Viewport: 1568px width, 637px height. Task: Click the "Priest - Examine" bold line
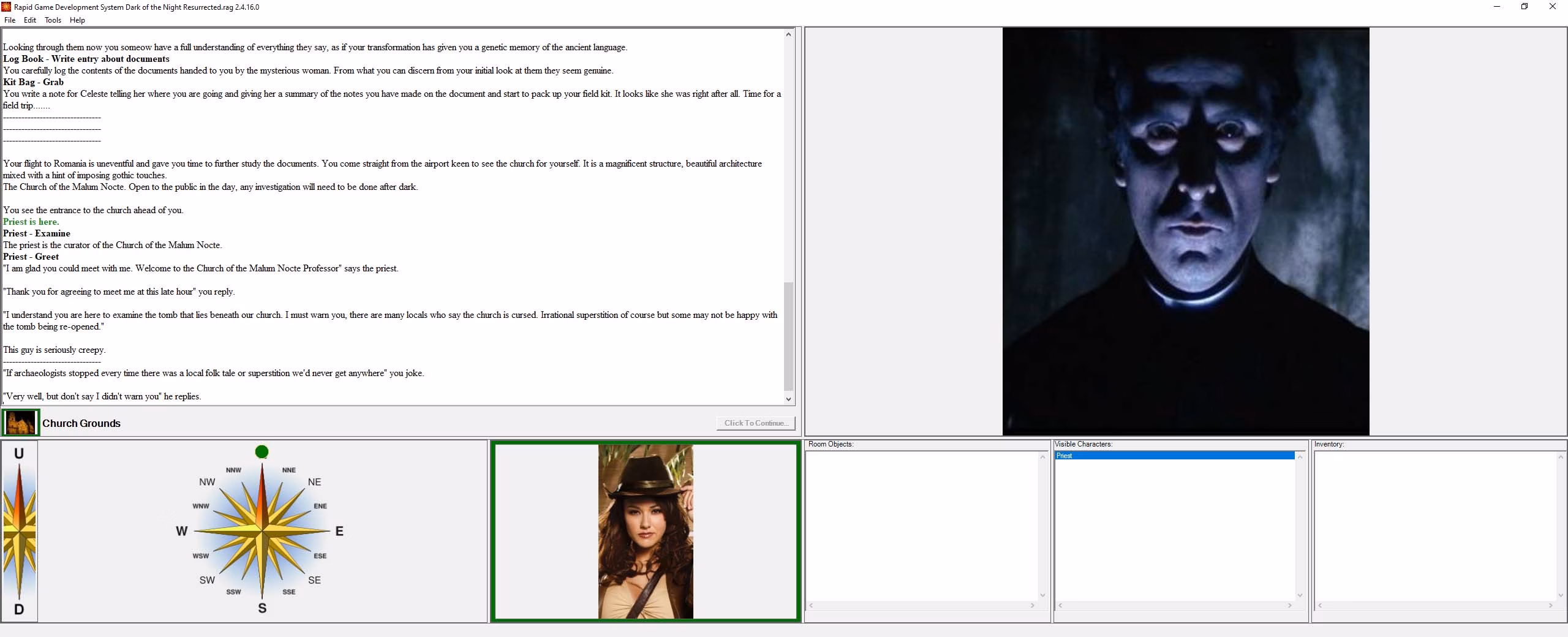coord(37,233)
